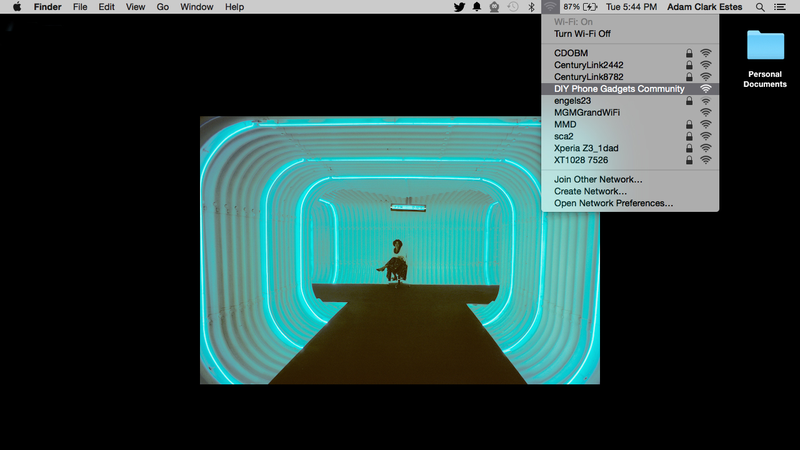Click the icon left of the Time Machine icon
800x450 pixels.
494,7
